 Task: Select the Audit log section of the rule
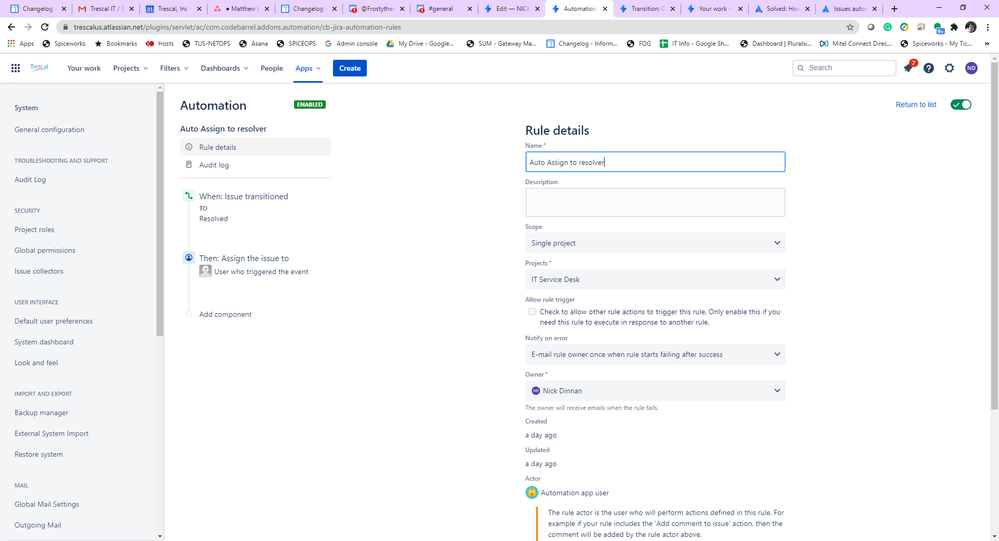pos(255,165)
